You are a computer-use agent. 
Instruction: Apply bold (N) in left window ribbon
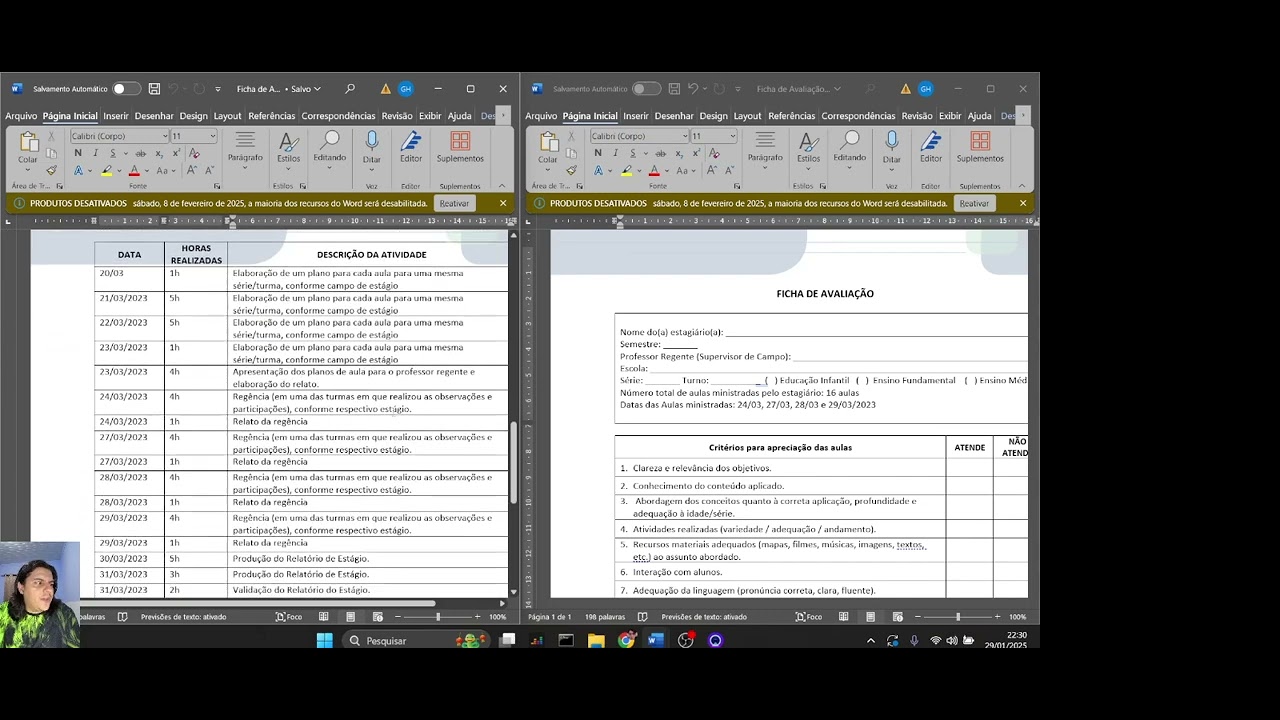tap(78, 153)
